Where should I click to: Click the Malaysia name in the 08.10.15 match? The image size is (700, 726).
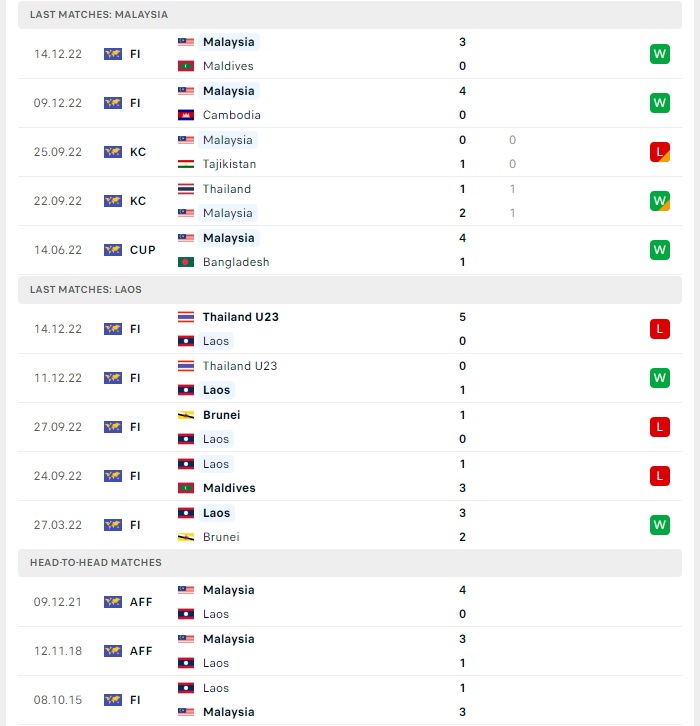click(x=229, y=712)
